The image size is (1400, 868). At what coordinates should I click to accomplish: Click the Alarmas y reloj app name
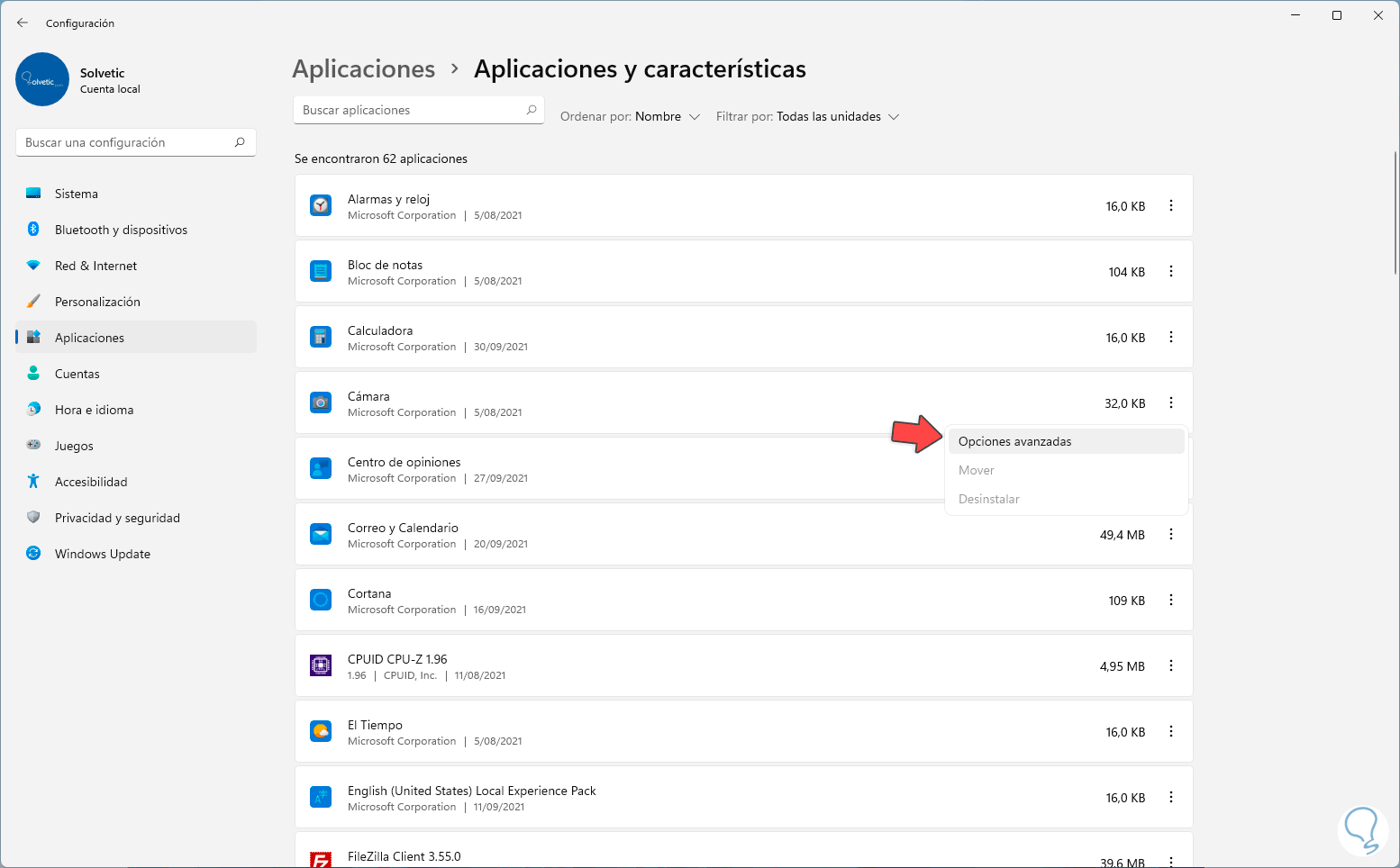click(389, 199)
